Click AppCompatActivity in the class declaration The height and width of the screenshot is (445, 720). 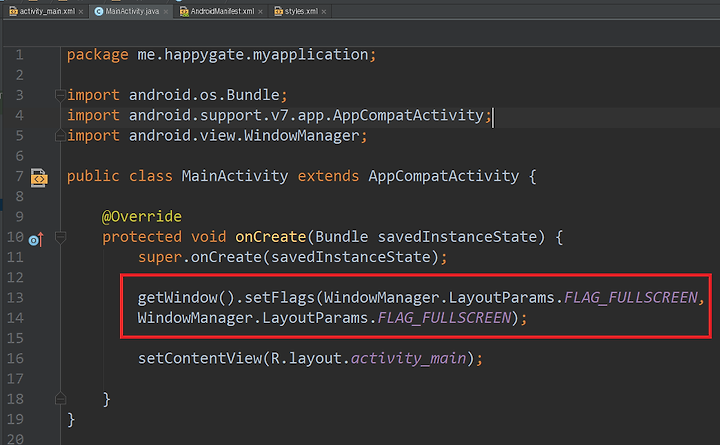[x=444, y=176]
